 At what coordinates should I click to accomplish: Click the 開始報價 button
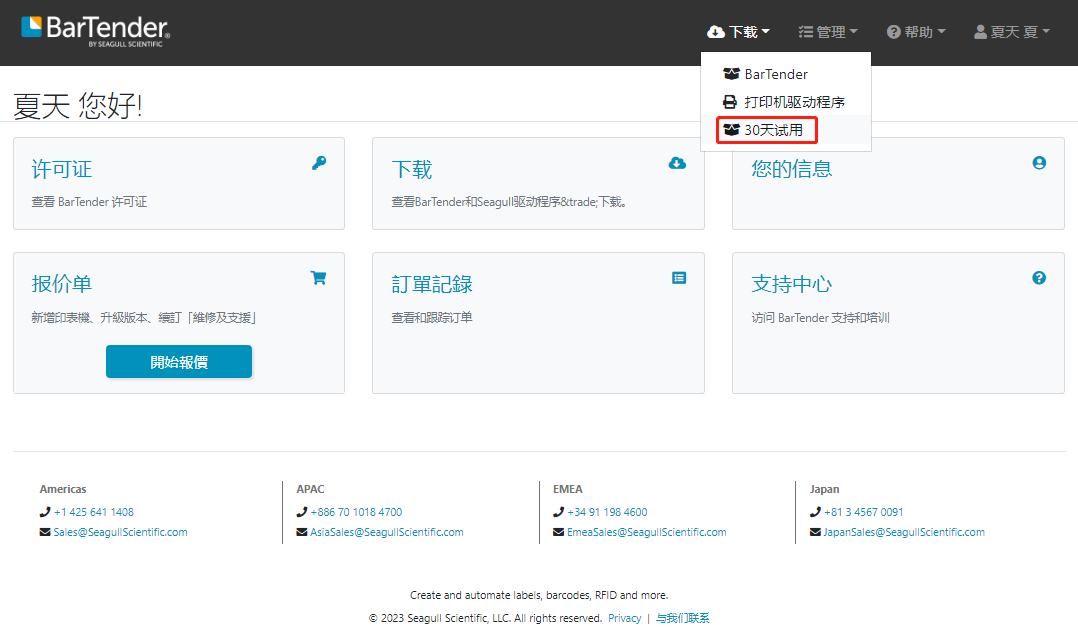click(x=179, y=361)
